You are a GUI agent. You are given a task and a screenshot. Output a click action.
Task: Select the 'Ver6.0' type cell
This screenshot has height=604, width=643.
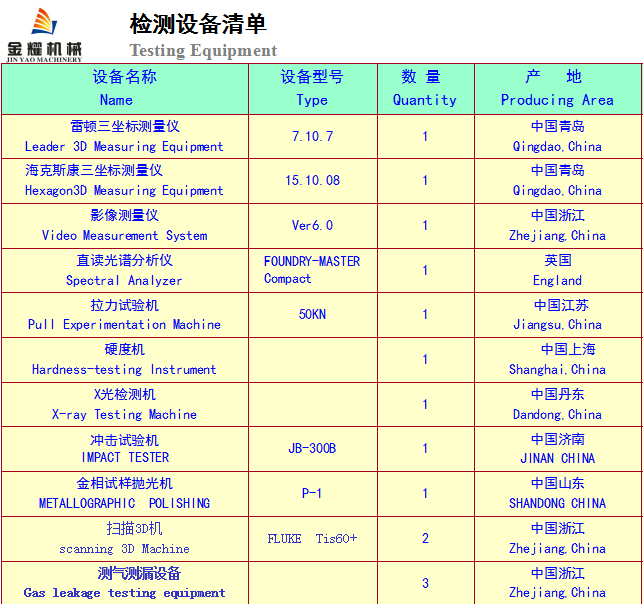[x=312, y=225]
